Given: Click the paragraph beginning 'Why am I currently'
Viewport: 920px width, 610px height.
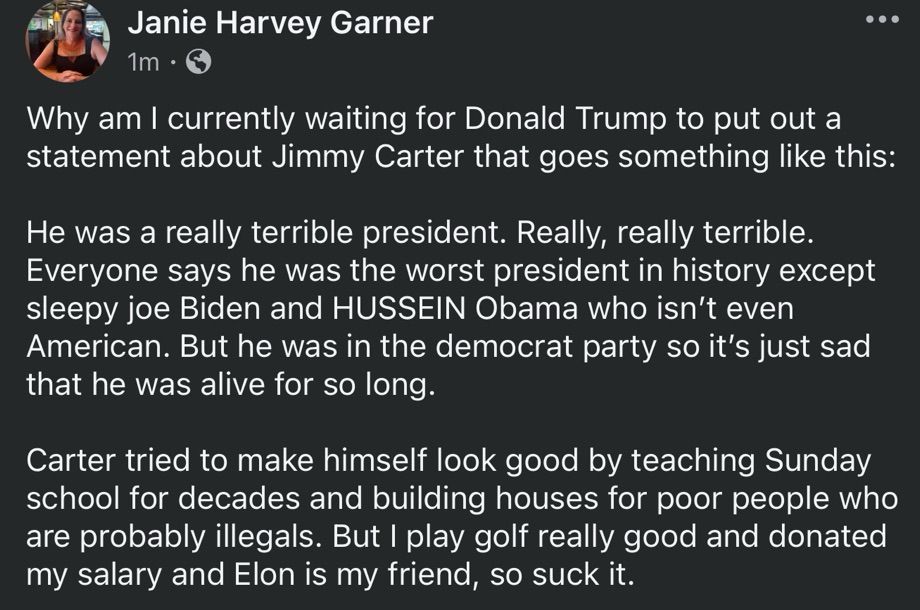Looking at the screenshot, I should tap(461, 138).
